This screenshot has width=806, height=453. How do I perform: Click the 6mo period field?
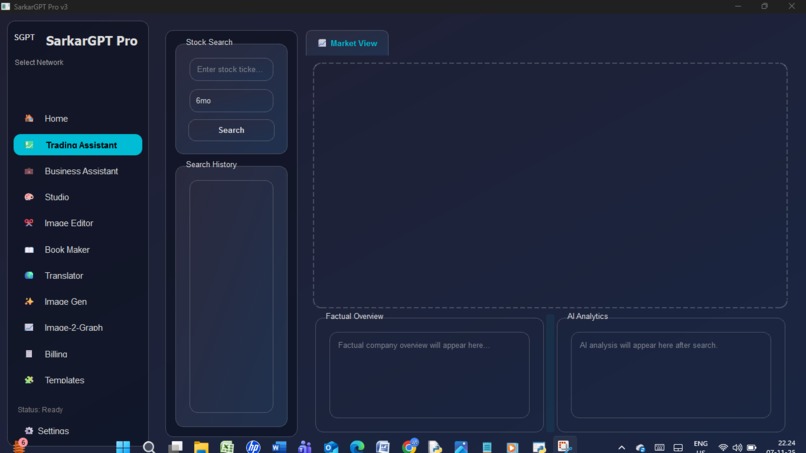pyautogui.click(x=231, y=101)
